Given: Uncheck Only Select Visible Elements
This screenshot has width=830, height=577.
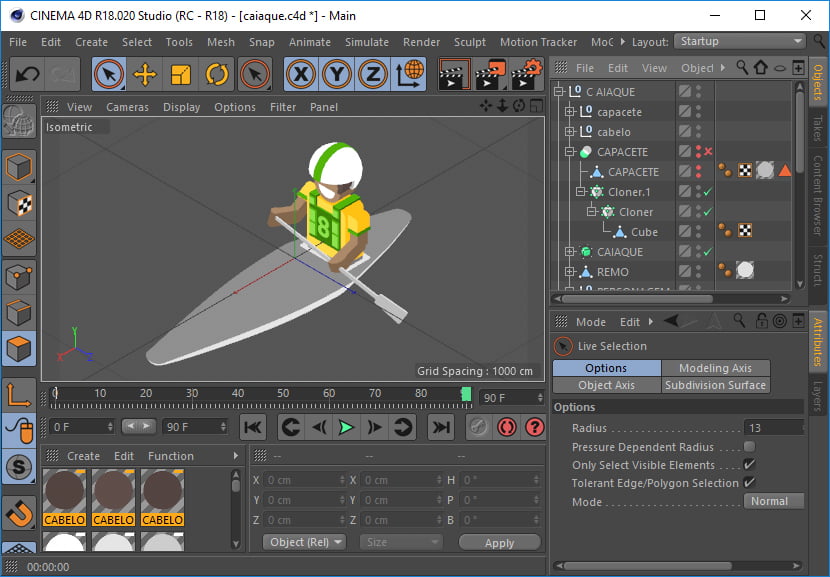Looking at the screenshot, I should tap(749, 465).
